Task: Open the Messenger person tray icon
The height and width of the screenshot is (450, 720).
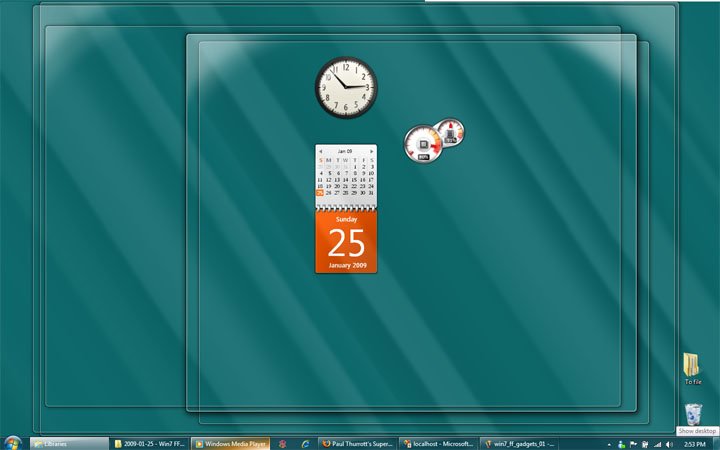Action: tap(622, 444)
